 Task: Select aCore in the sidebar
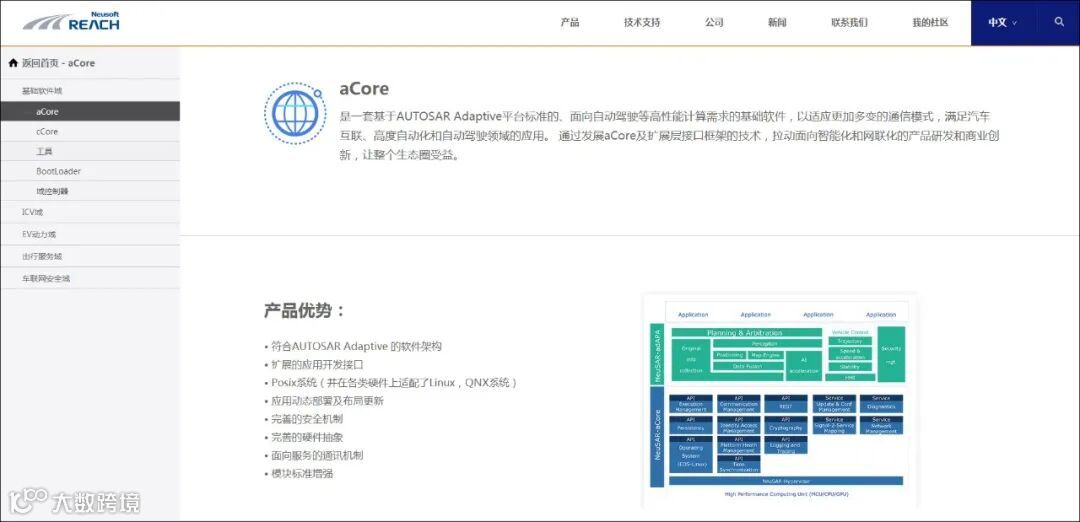coord(90,112)
